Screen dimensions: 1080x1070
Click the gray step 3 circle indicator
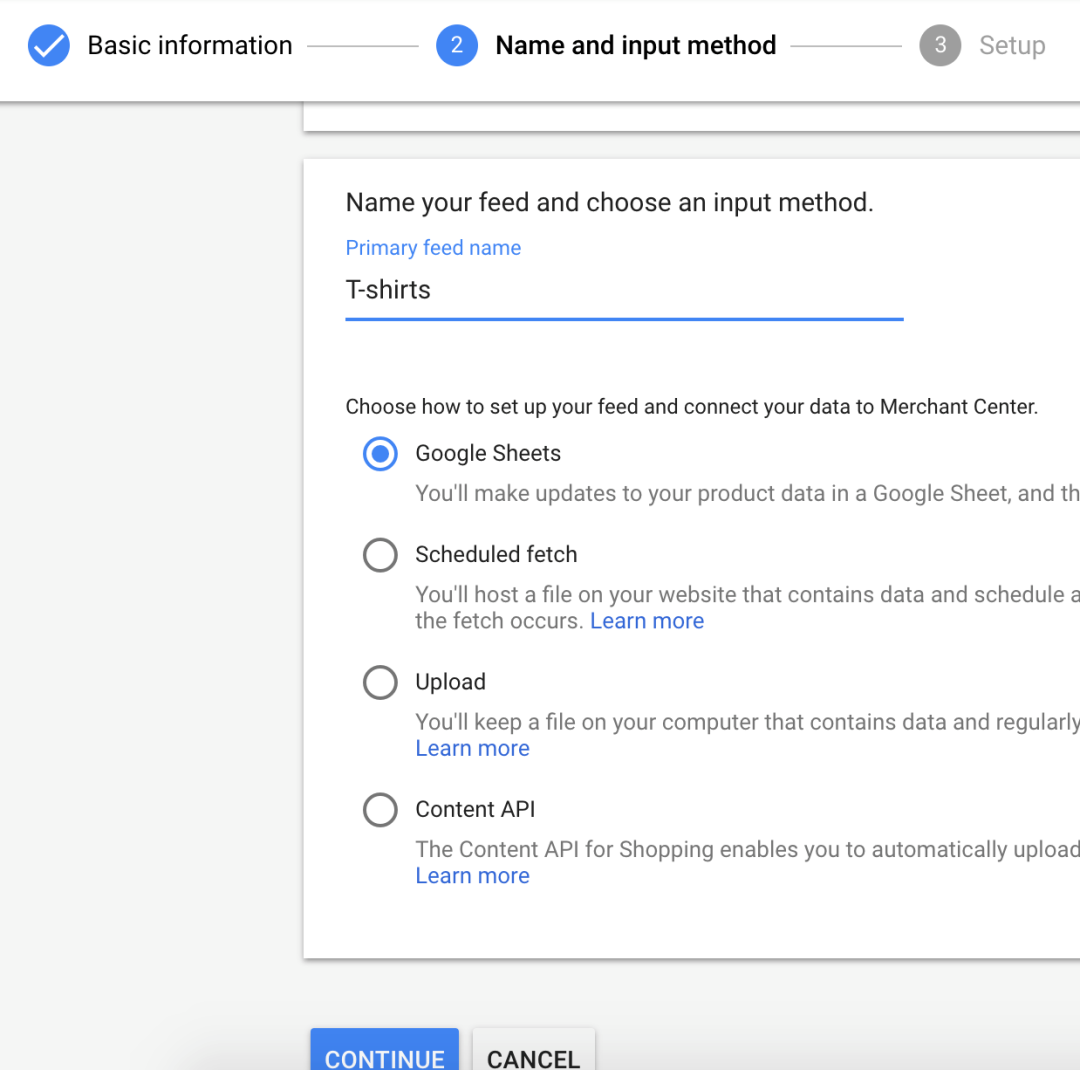pos(938,45)
